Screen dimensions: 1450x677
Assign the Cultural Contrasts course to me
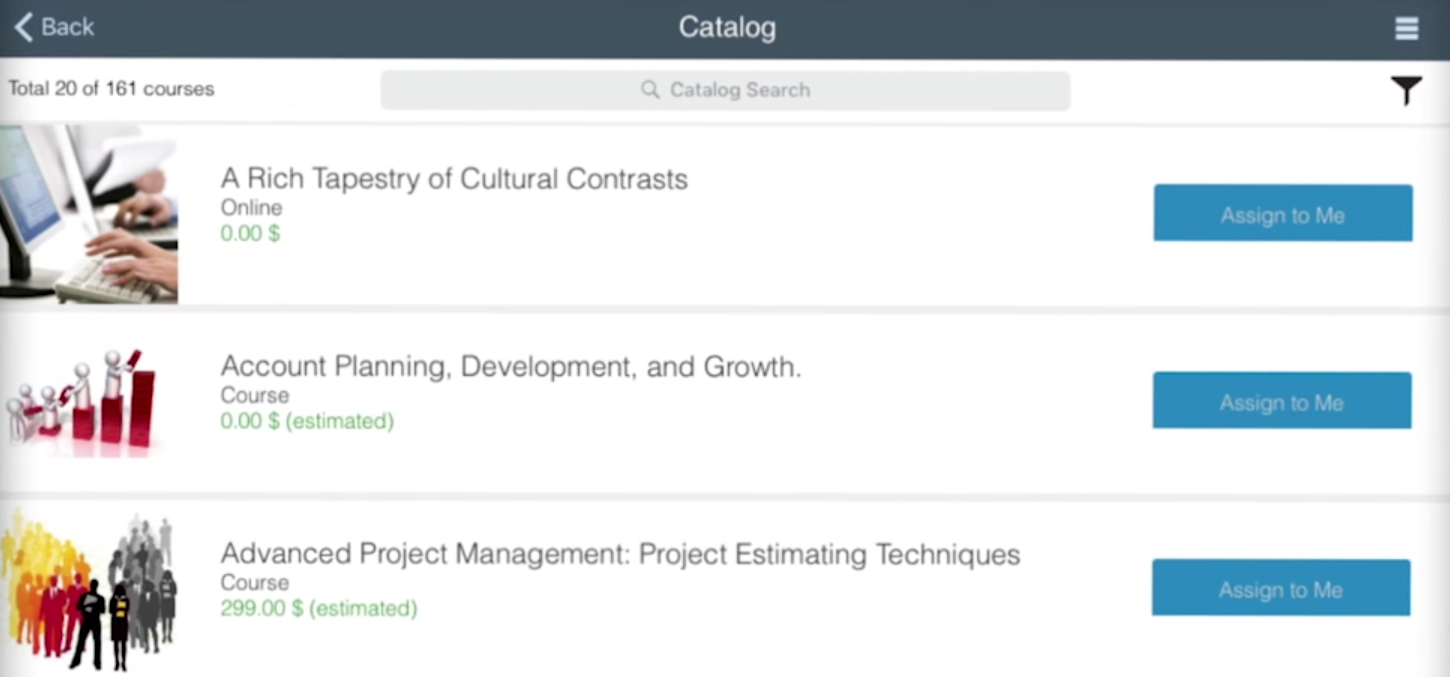point(1282,213)
